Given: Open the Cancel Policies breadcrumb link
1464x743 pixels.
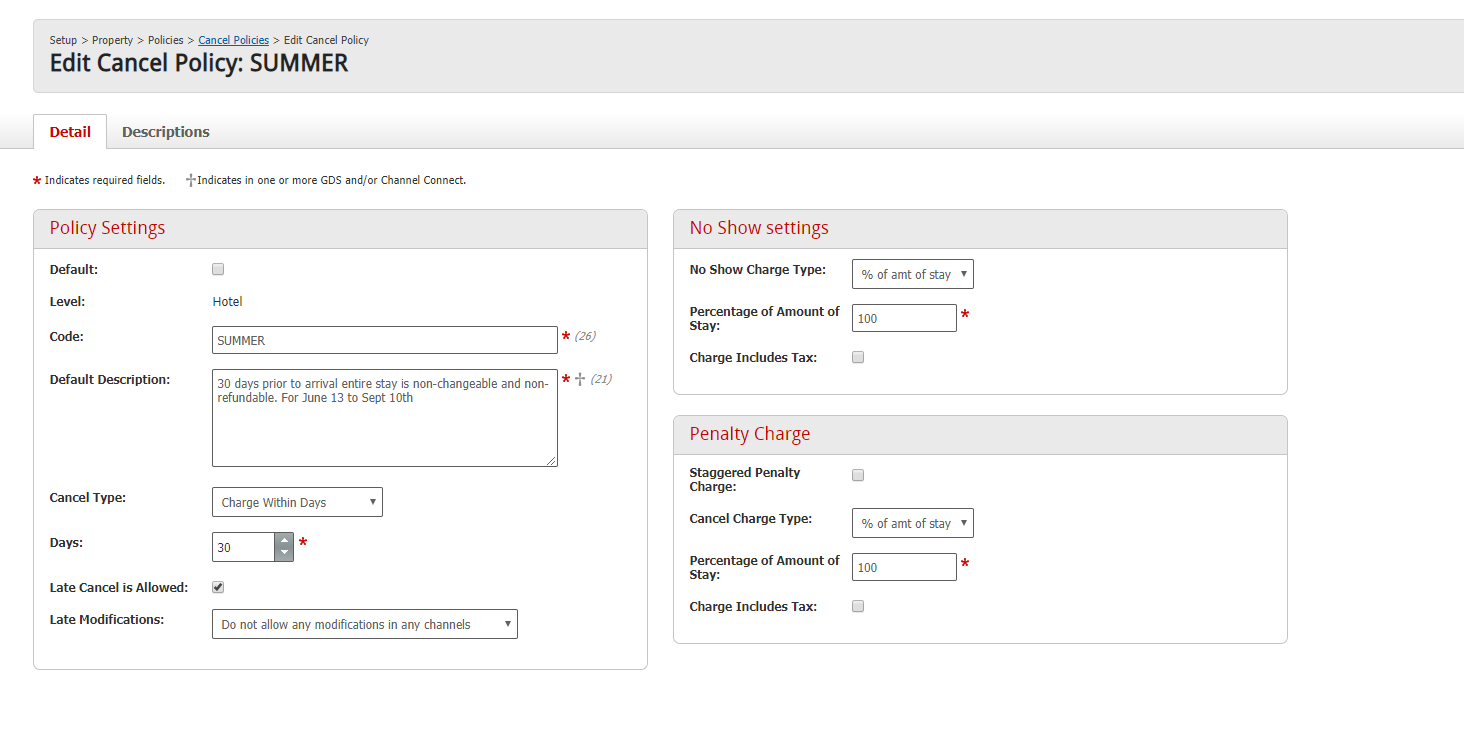Looking at the screenshot, I should click(x=233, y=40).
